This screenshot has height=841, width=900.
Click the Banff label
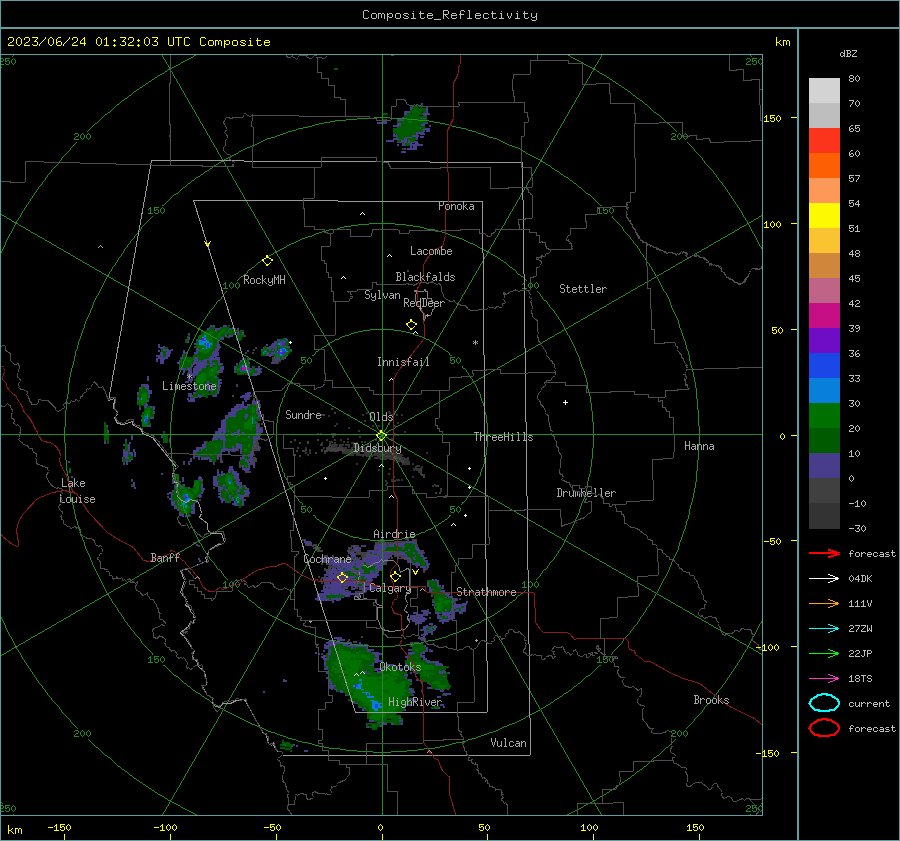click(x=165, y=557)
